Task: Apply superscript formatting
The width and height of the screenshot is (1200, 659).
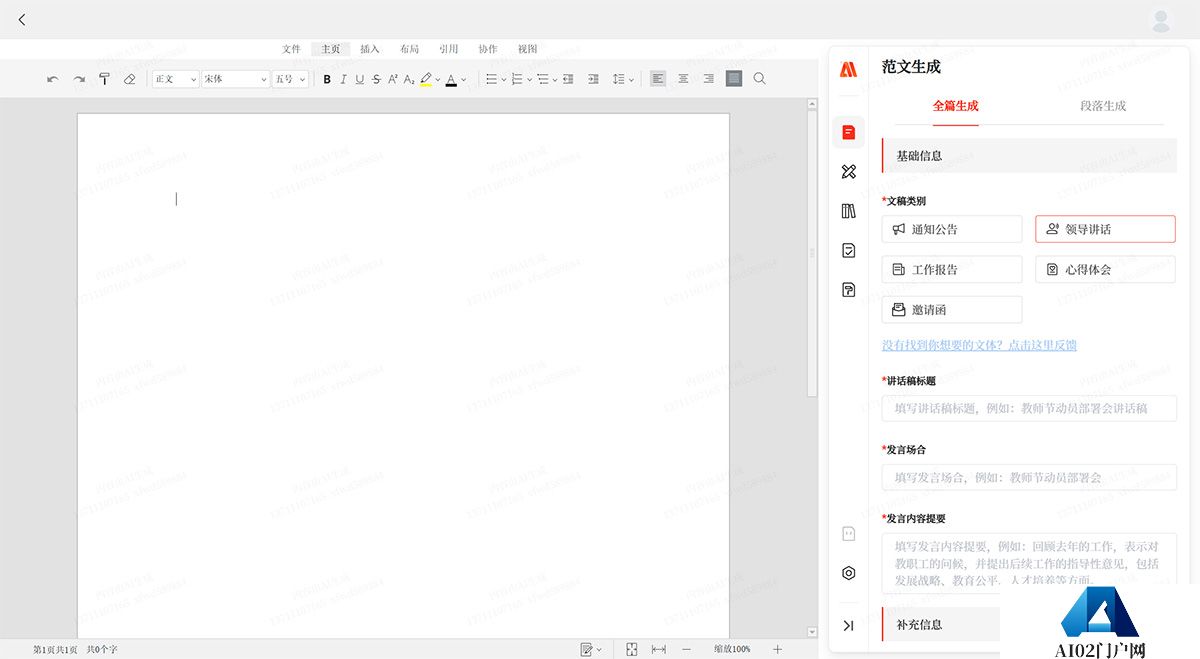Action: 393,79
